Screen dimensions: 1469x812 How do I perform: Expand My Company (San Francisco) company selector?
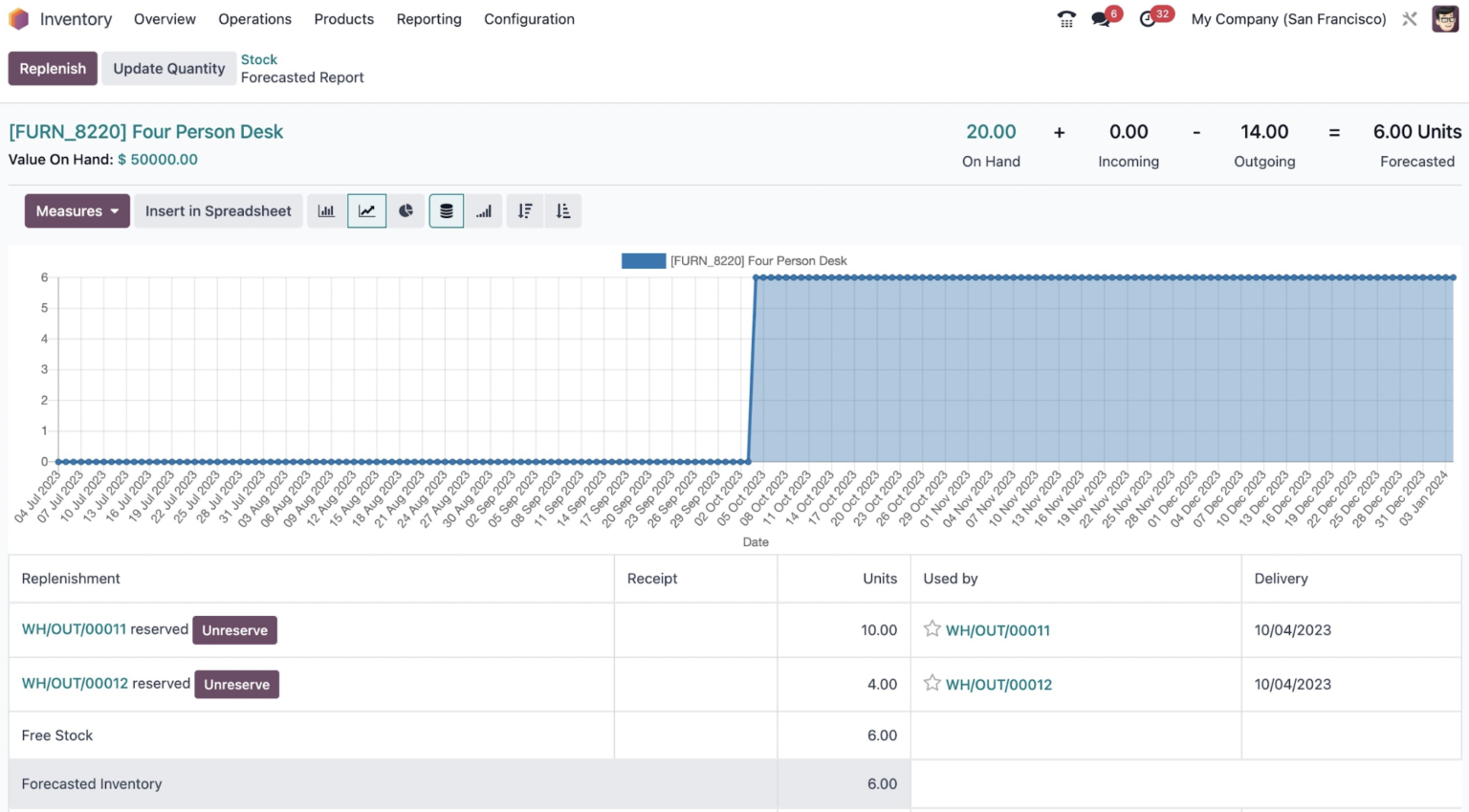pos(1288,18)
